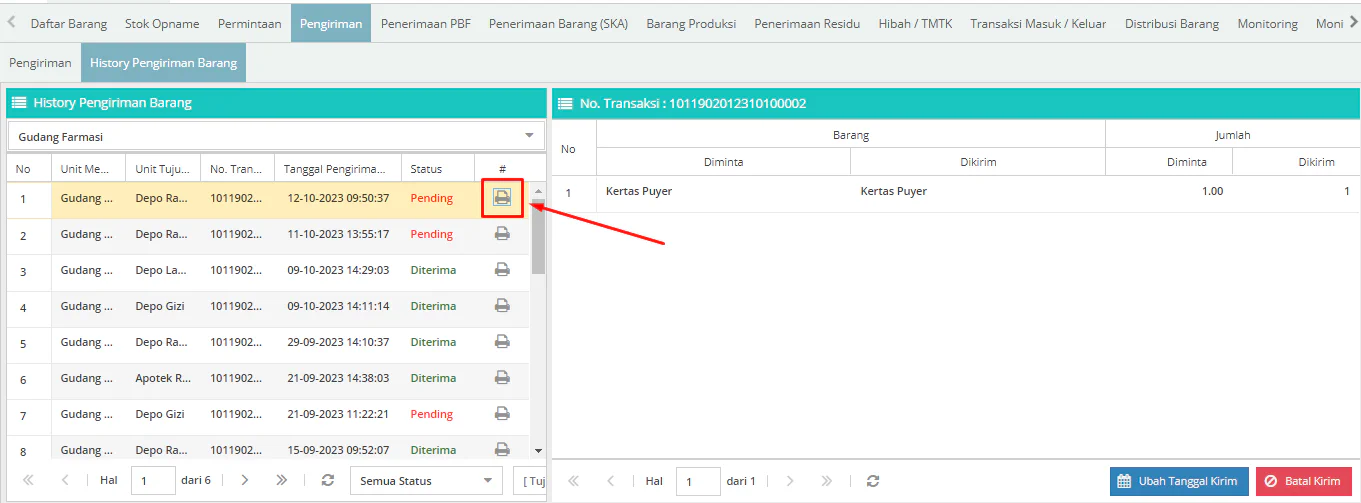This screenshot has height=503, width=1361.
Task: Open the Hibah / TMTK tab
Action: tap(915, 23)
